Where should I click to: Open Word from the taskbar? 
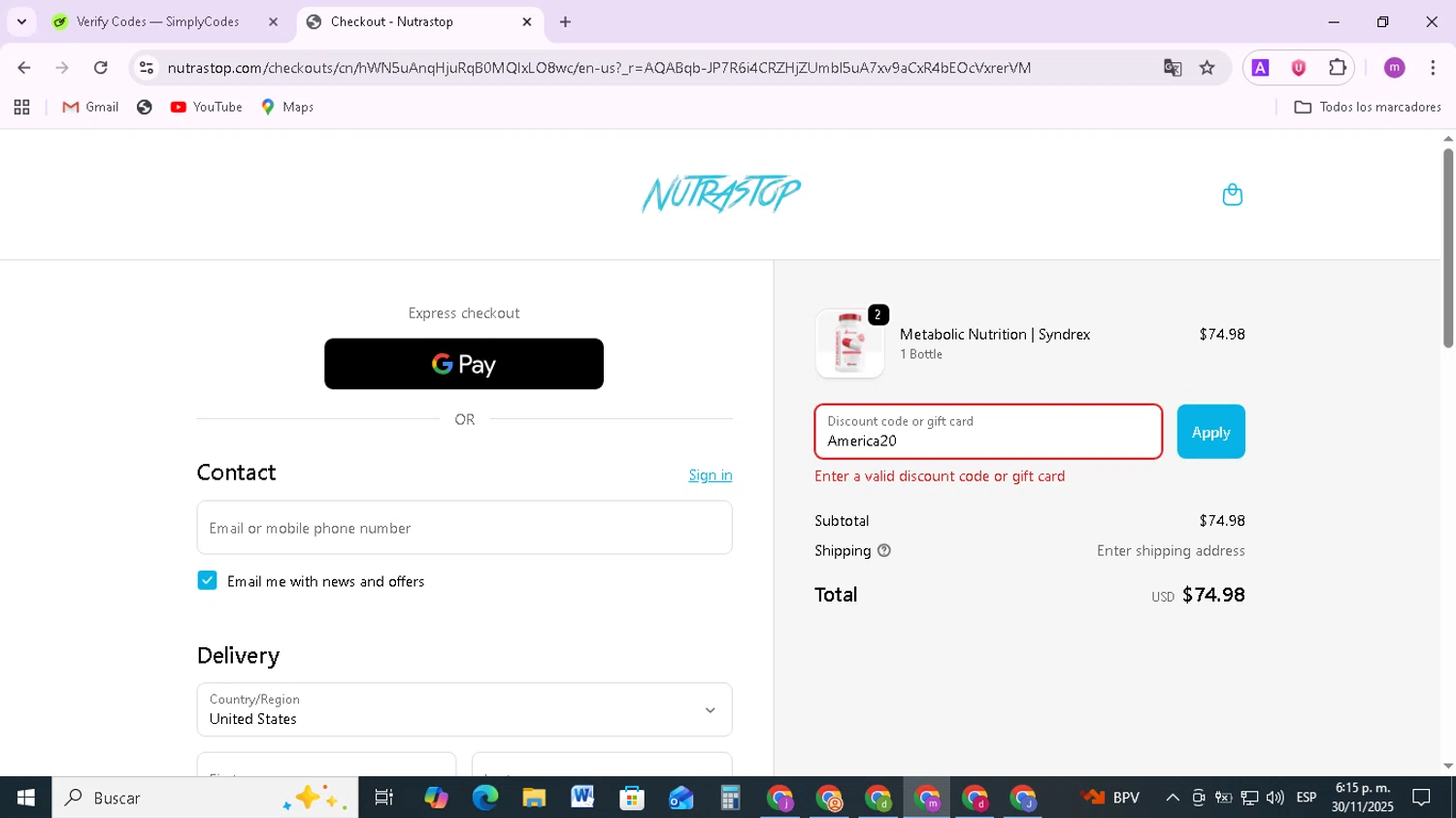click(582, 798)
